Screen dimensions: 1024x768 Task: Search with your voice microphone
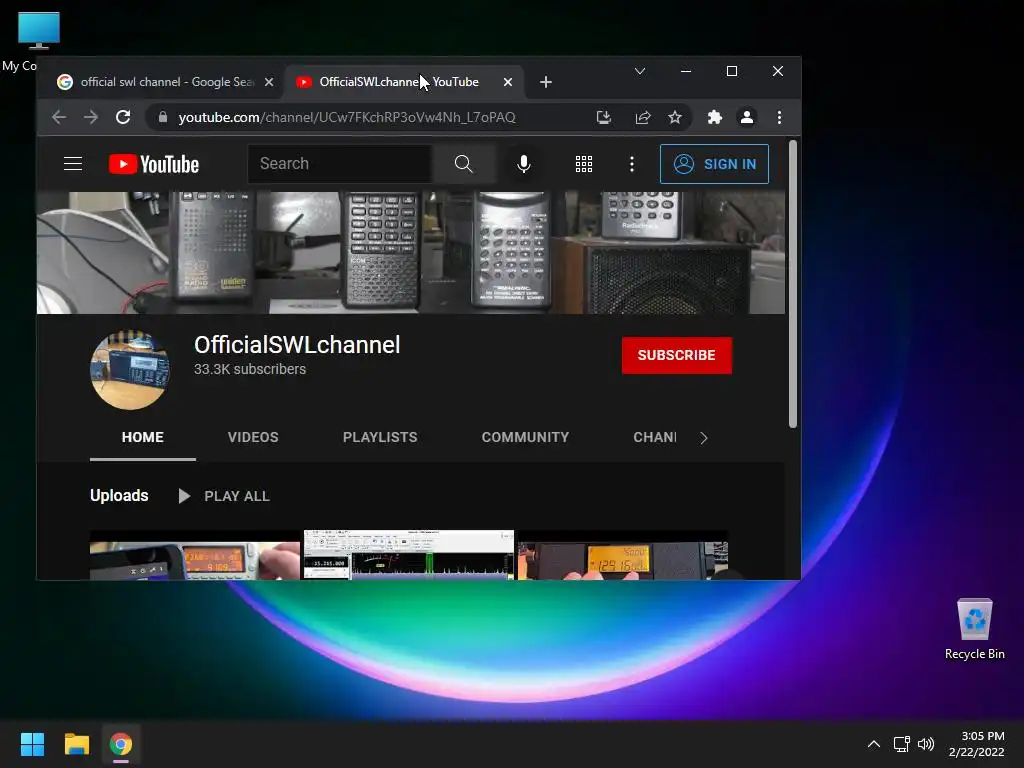[x=523, y=164]
